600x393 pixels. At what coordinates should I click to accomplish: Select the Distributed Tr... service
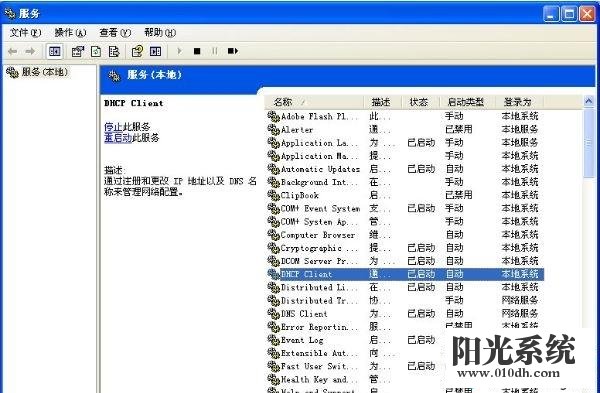pyautogui.click(x=404, y=300)
